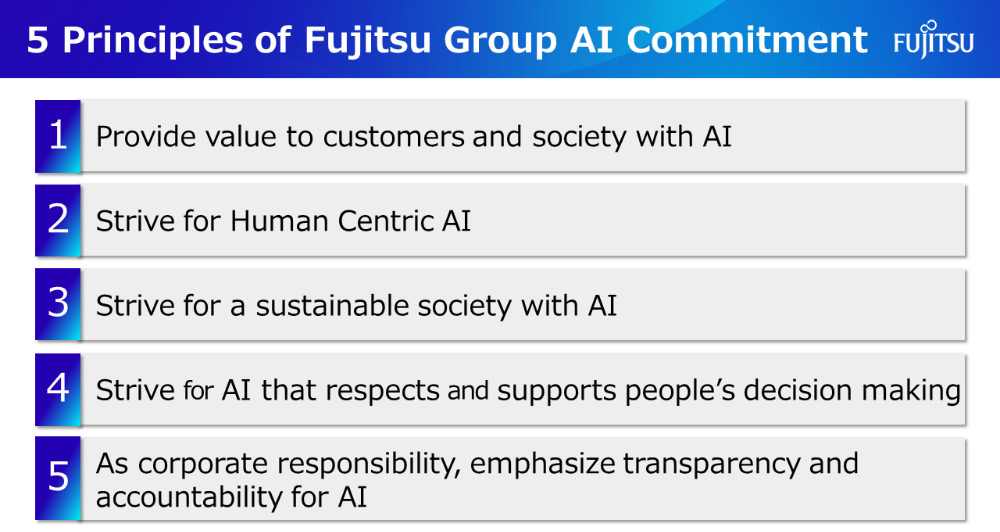Click 'AI Commitment' in the header title
Screen dimensions: 1000x532
coord(719,40)
